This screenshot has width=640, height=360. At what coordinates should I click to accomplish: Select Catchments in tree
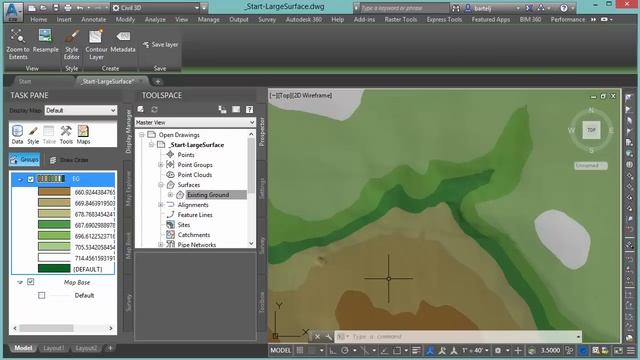(194, 235)
